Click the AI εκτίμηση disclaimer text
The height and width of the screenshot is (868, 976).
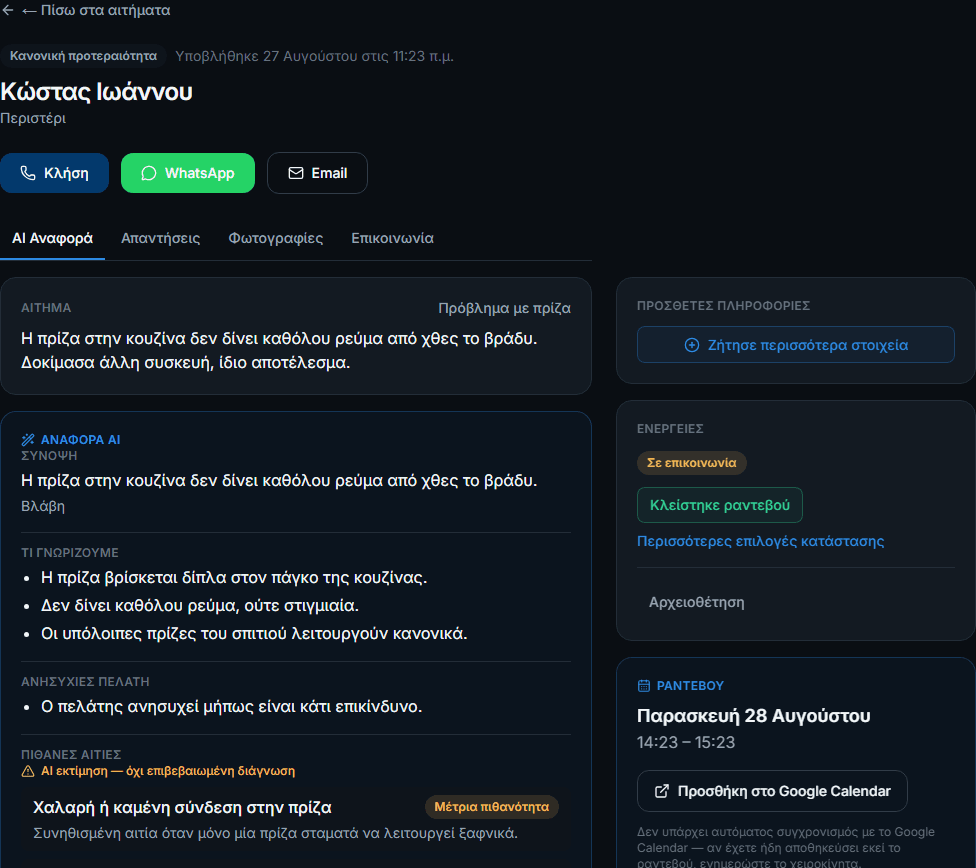(168, 771)
